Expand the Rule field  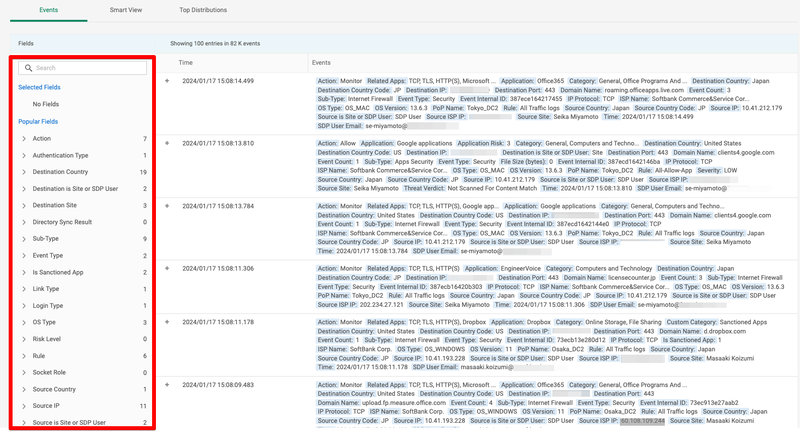[24, 356]
